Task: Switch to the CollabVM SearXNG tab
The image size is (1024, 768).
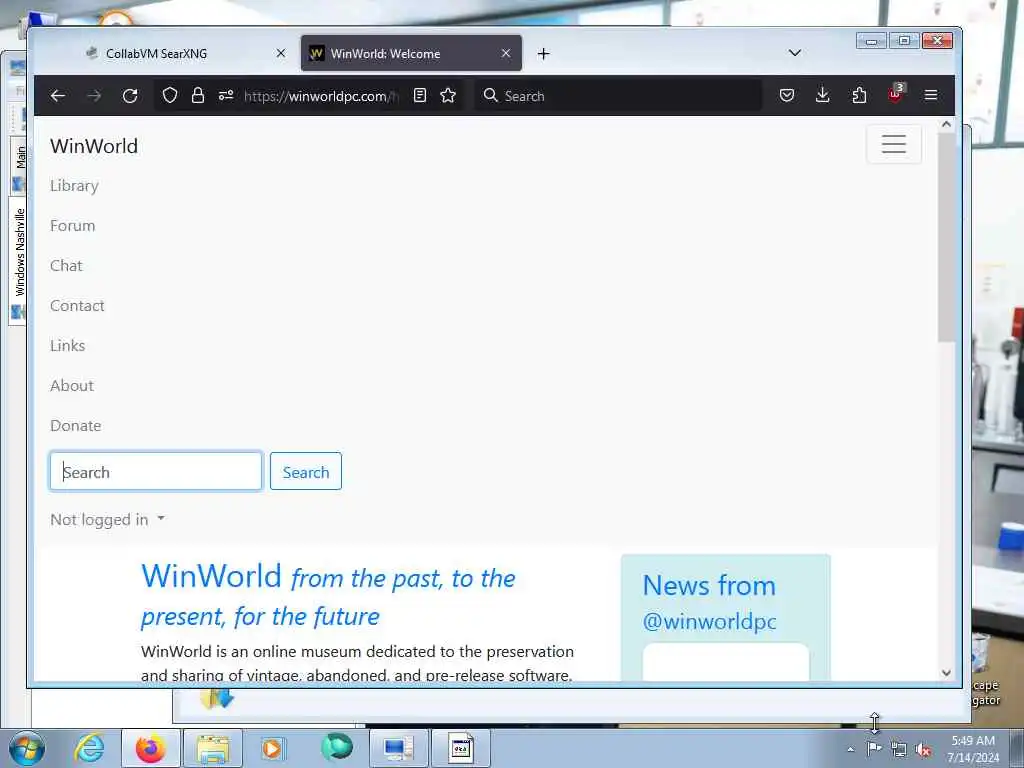Action: click(x=185, y=53)
